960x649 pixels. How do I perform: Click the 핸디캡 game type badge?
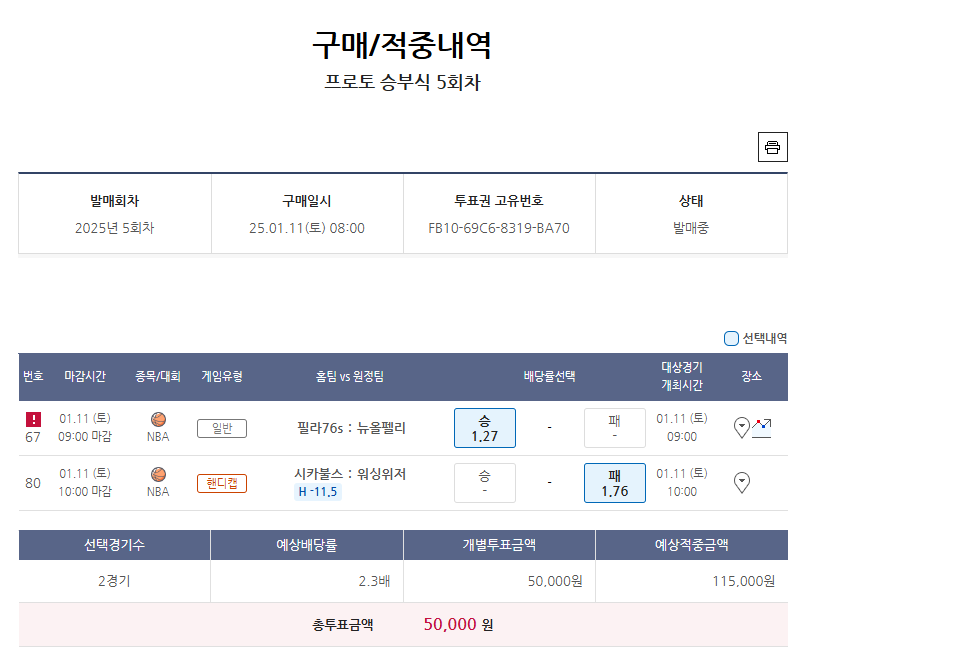(222, 483)
